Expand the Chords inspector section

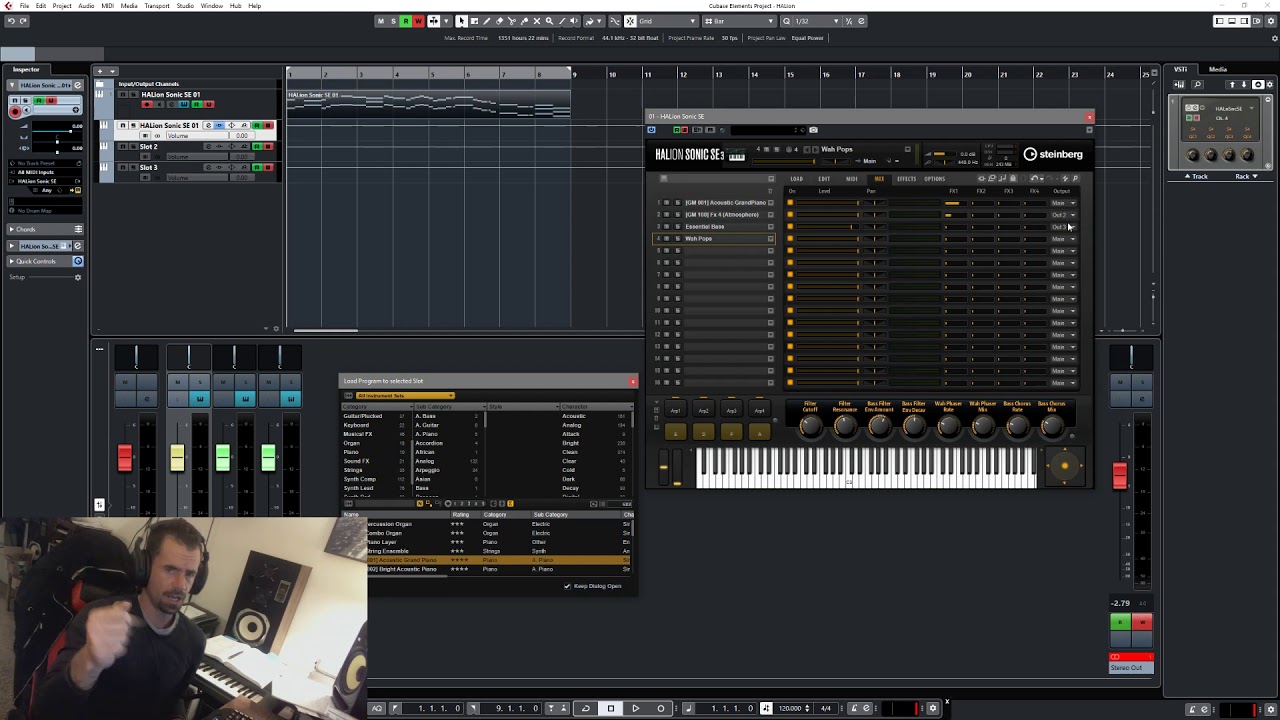click(x=46, y=229)
